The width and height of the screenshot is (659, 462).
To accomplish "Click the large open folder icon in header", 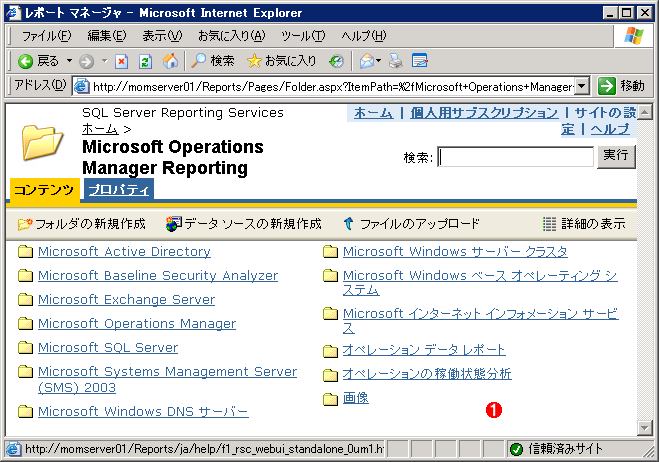I will pyautogui.click(x=42, y=142).
